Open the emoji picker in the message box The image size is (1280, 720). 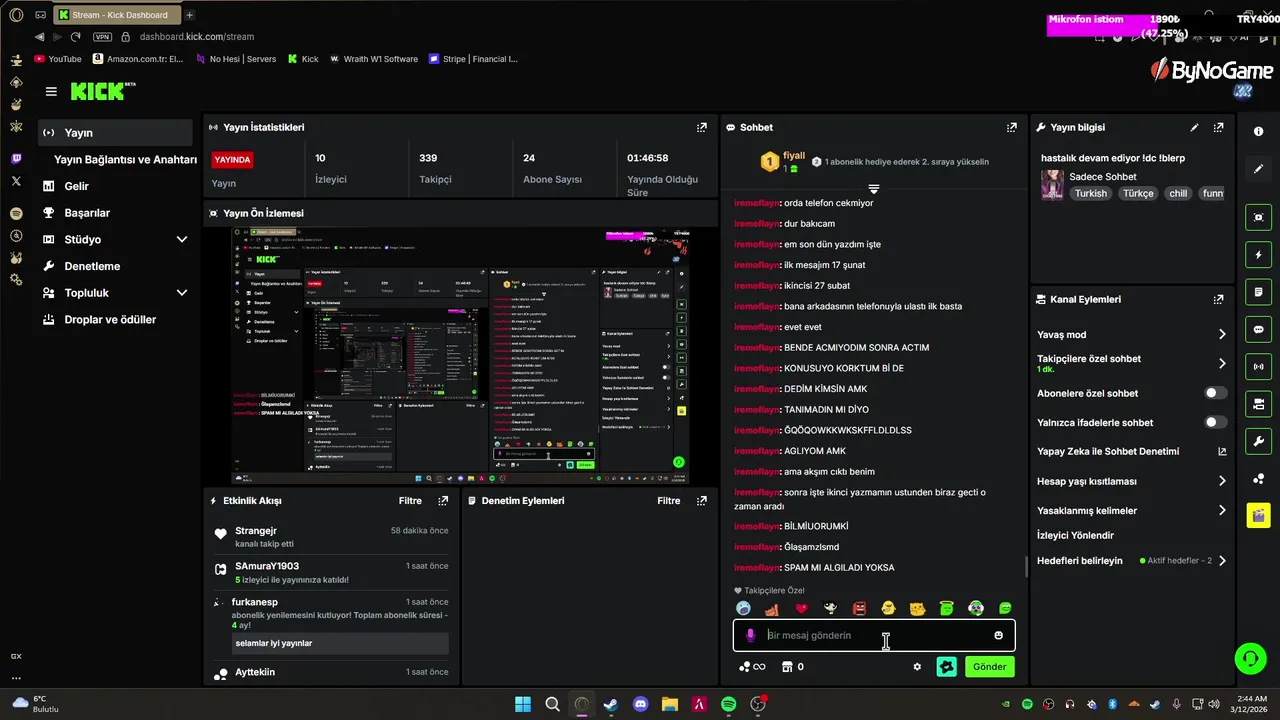click(998, 635)
